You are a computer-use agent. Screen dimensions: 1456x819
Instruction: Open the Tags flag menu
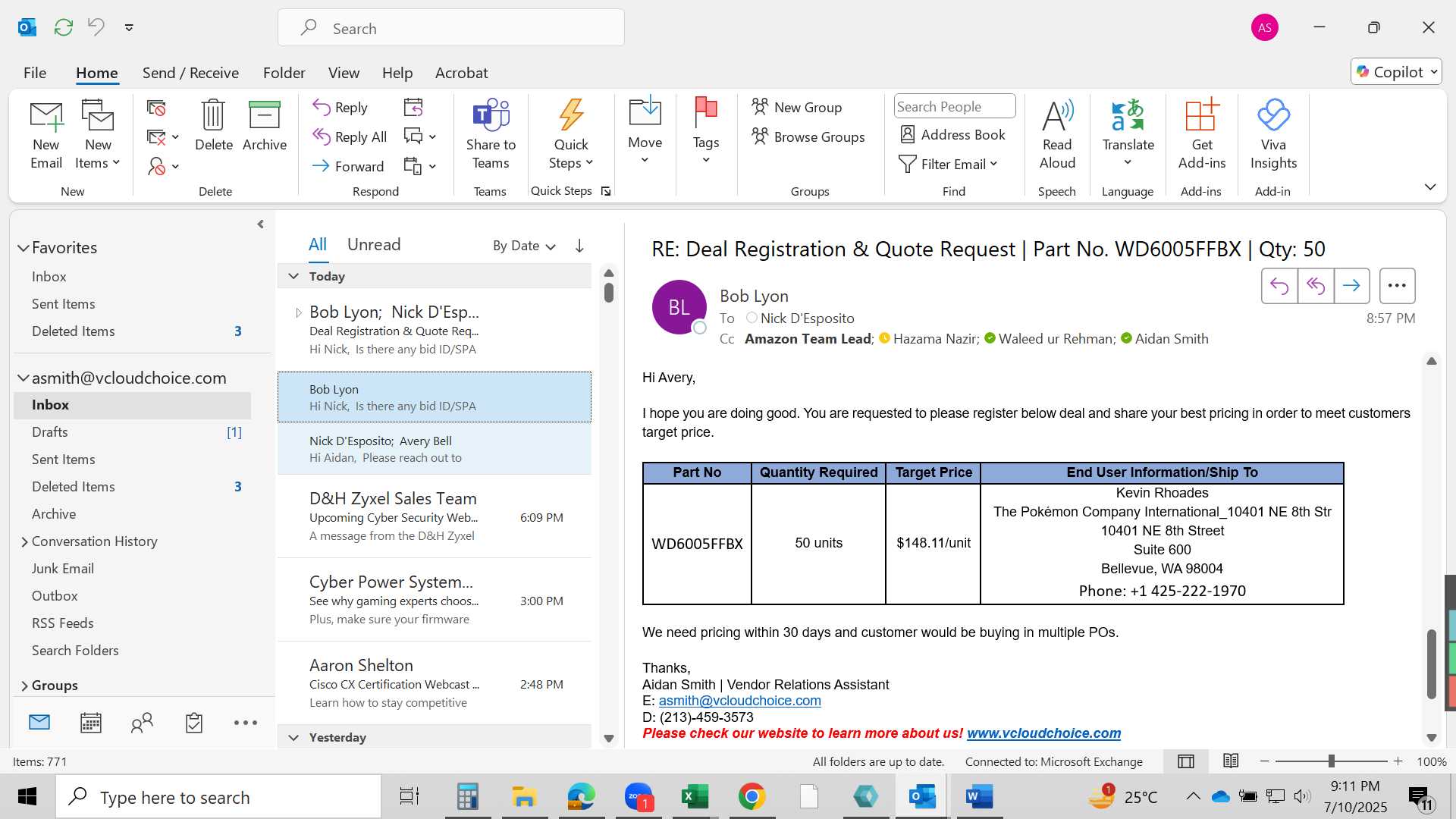(x=706, y=131)
